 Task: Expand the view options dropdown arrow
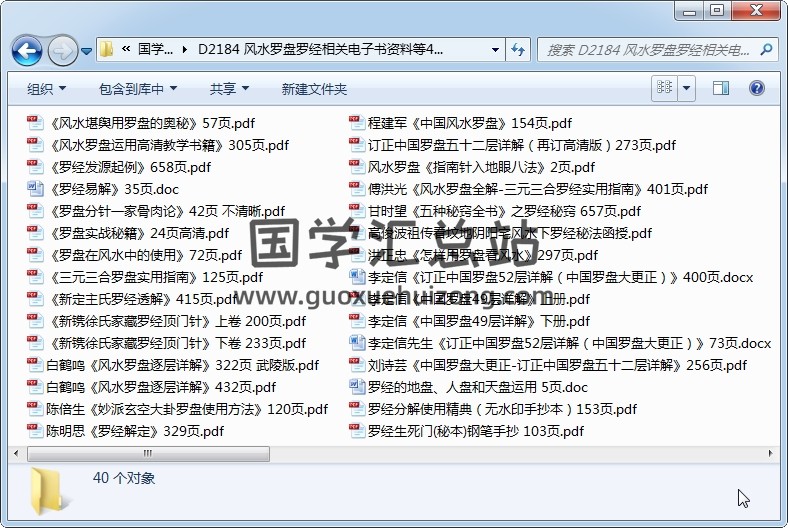tap(686, 88)
